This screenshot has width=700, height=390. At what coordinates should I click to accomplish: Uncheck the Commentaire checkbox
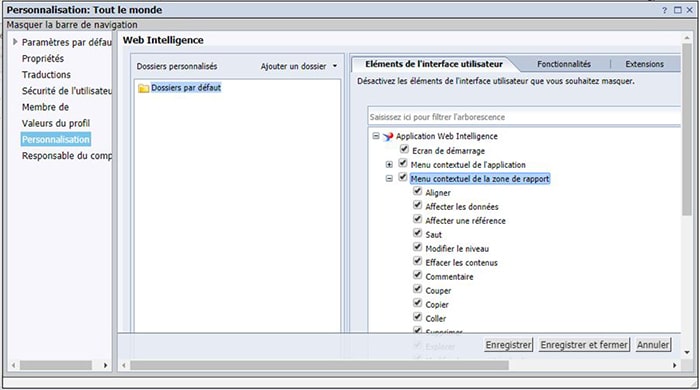417,275
